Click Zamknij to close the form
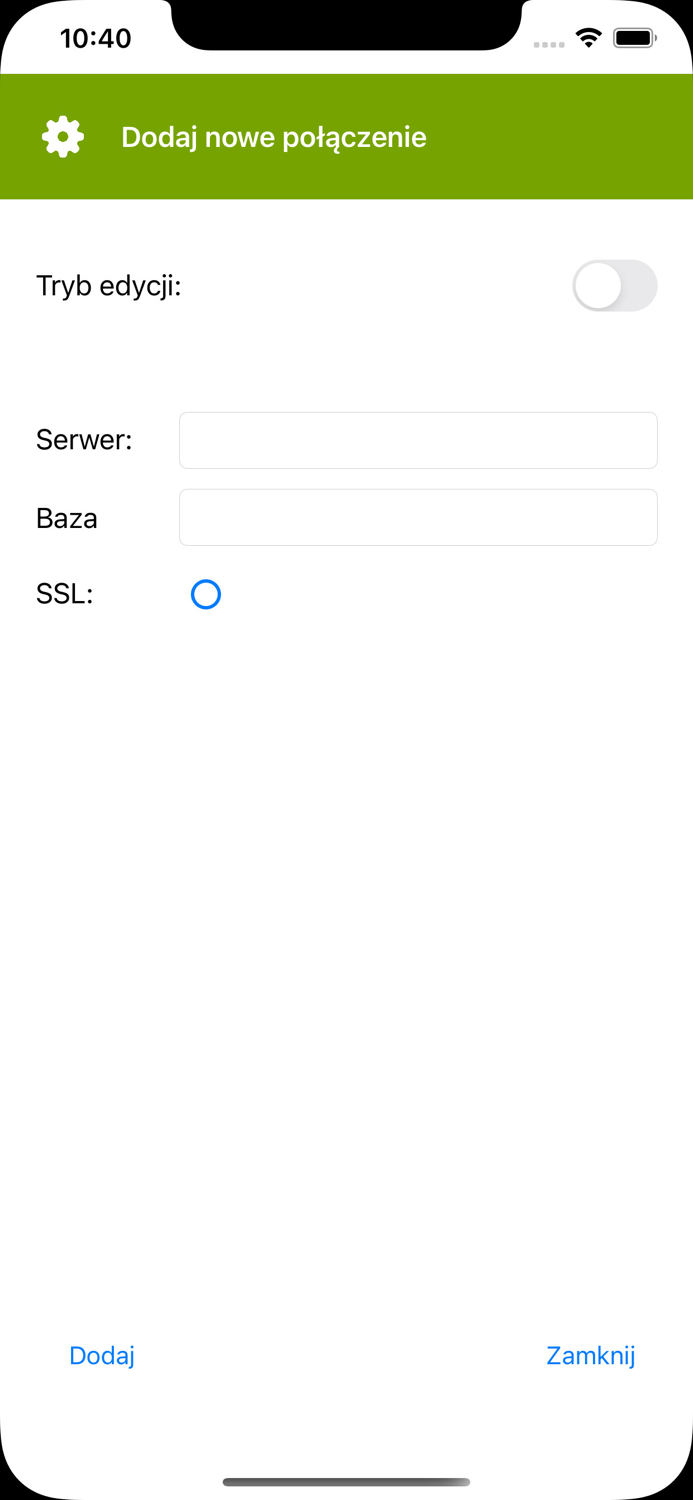The height and width of the screenshot is (1500, 693). click(x=590, y=1355)
